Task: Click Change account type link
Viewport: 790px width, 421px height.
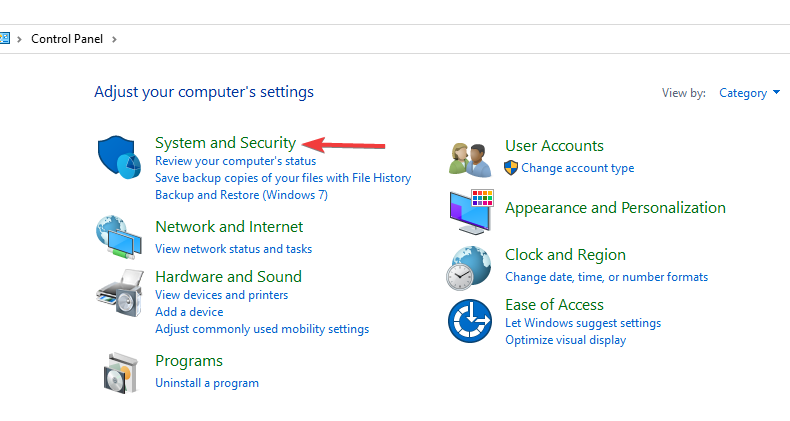Action: click(577, 168)
